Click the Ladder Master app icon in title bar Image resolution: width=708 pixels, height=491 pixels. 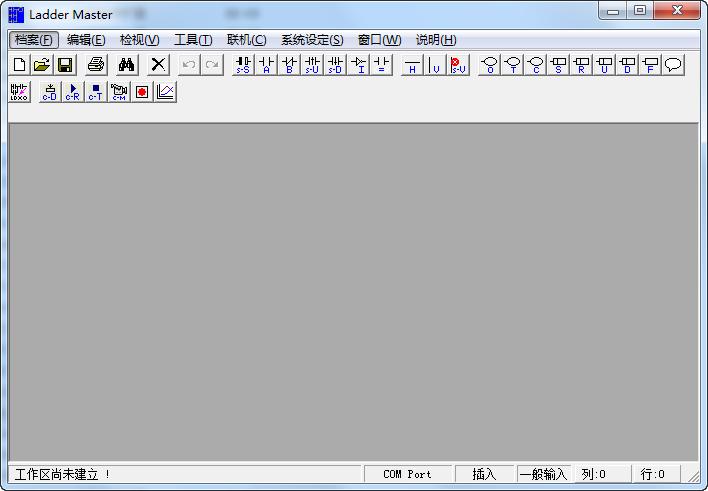click(x=16, y=14)
